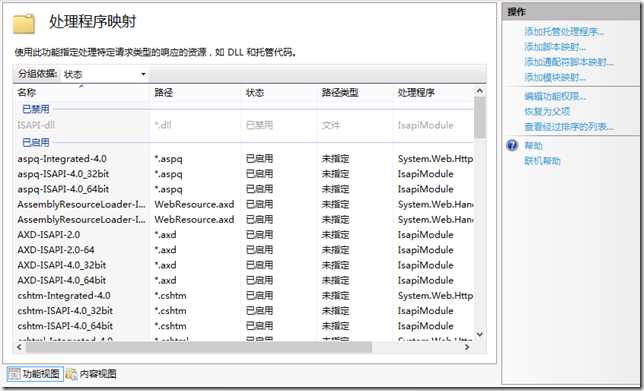Select the aspq-ISAPI-4.0_64bit row
This screenshot has width=644, height=391.
click(244, 189)
